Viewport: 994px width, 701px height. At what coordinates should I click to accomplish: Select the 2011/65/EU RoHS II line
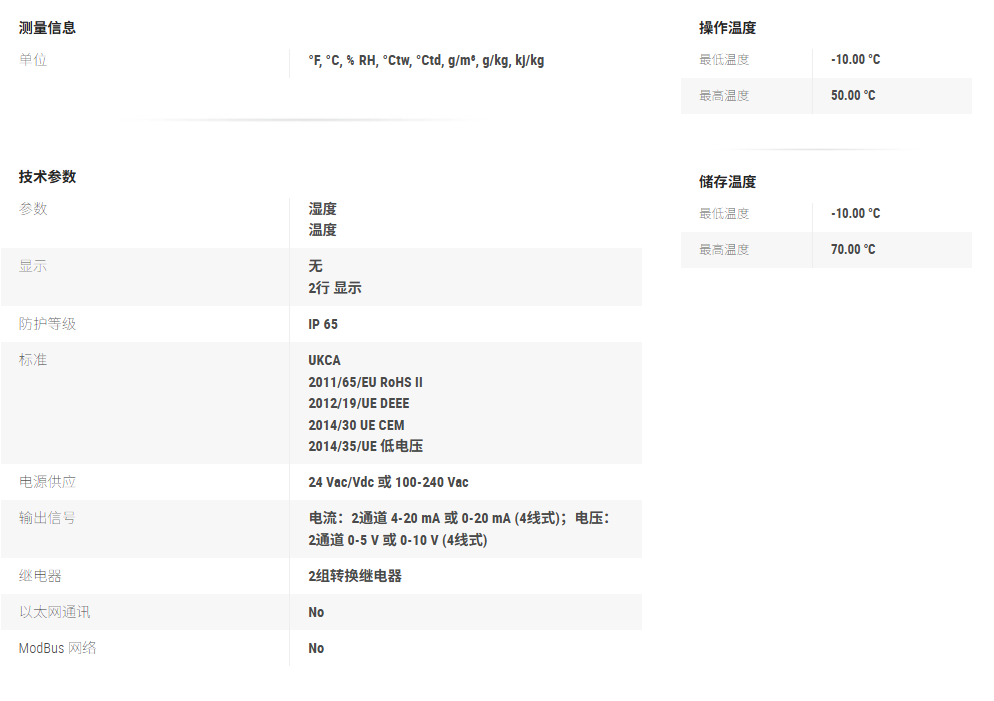point(365,382)
